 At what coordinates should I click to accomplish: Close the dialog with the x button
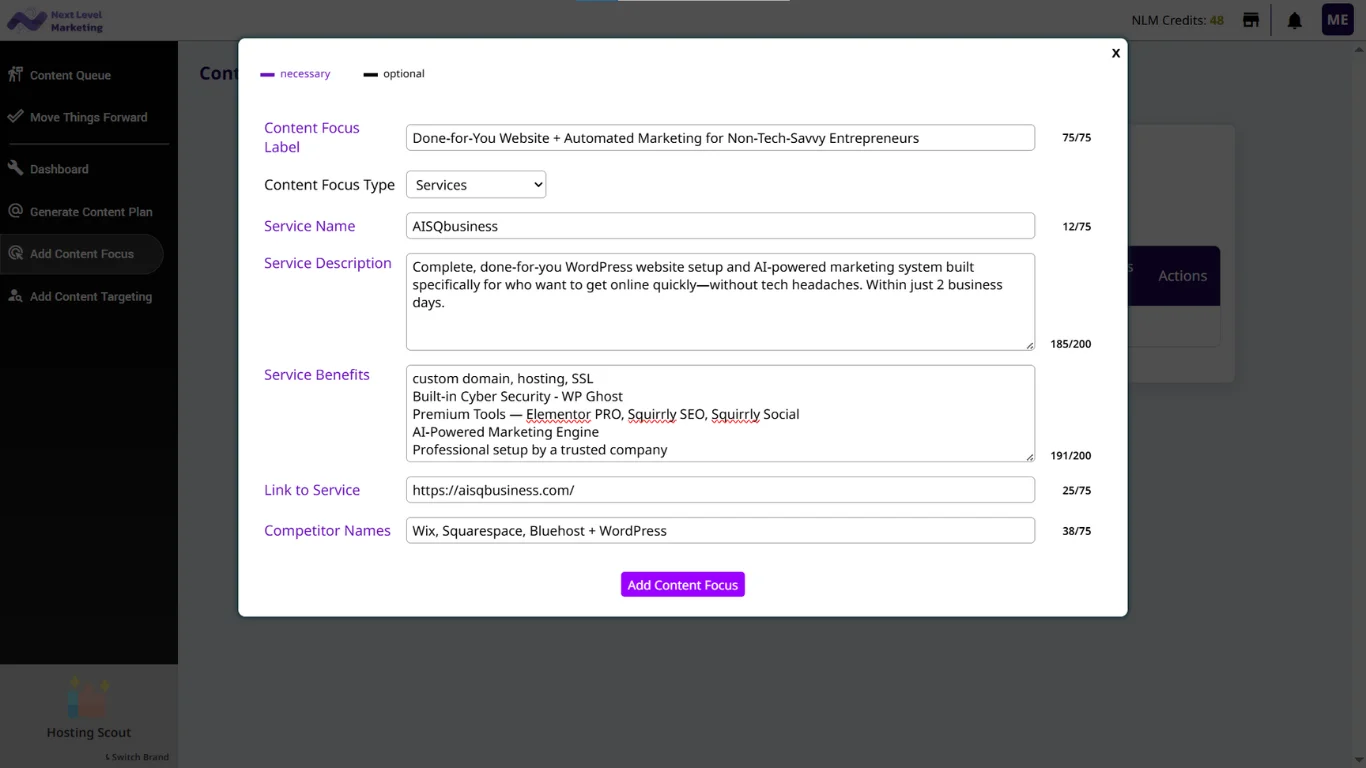coord(1116,53)
